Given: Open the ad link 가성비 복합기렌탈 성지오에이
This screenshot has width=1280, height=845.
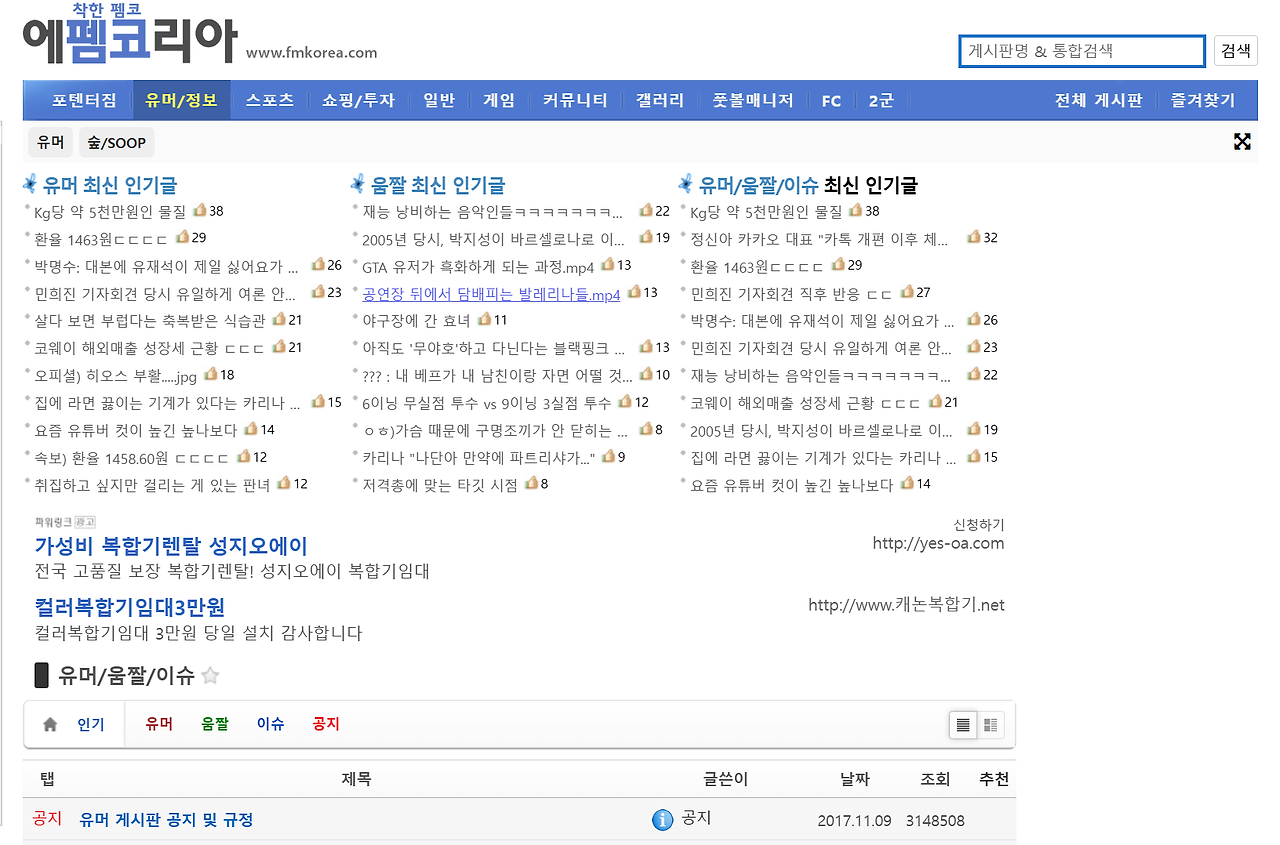Looking at the screenshot, I should tap(171, 546).
